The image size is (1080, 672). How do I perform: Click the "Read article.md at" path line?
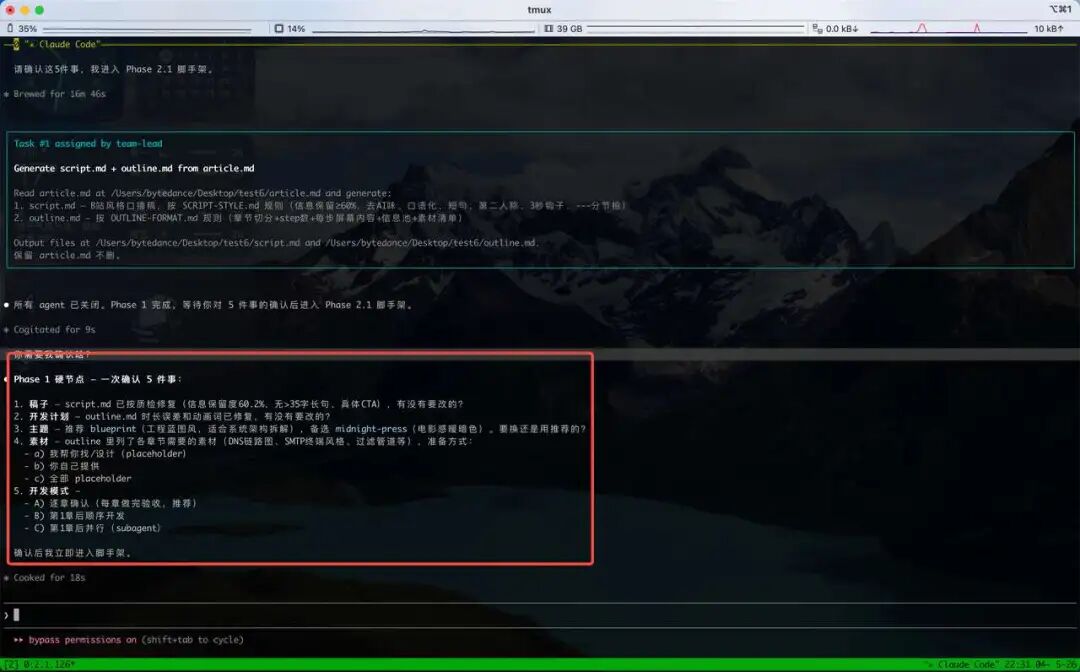coord(202,193)
